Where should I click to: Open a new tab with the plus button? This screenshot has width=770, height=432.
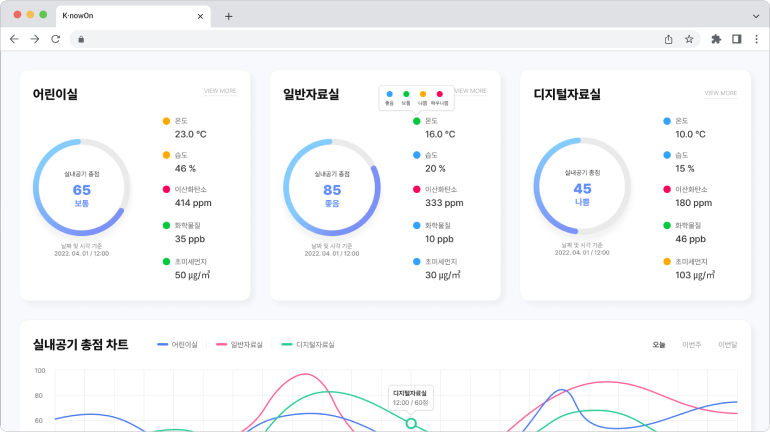click(x=228, y=16)
